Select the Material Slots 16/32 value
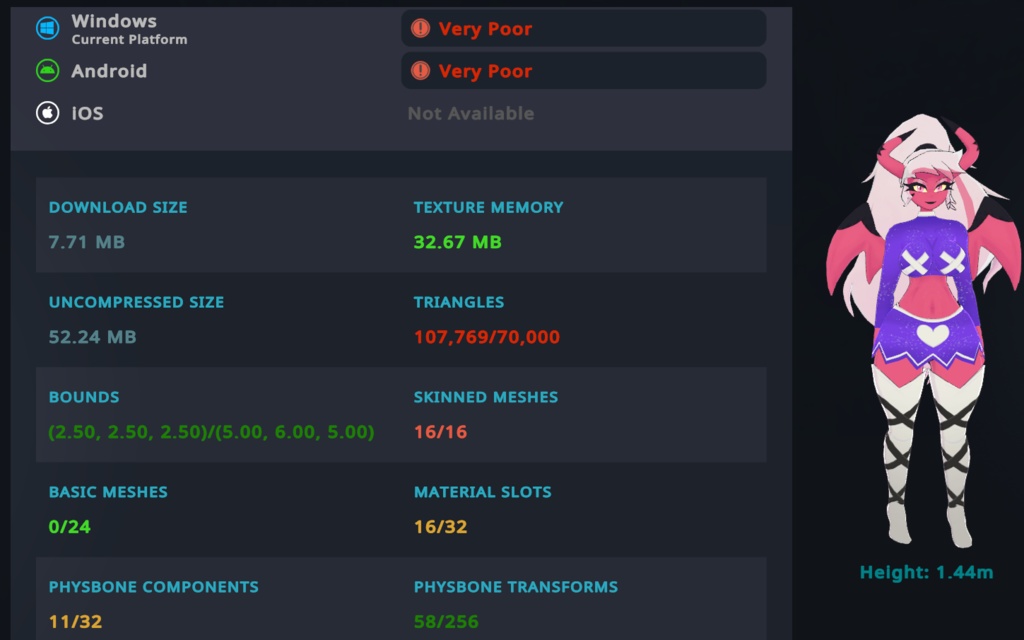 pyautogui.click(x=440, y=527)
